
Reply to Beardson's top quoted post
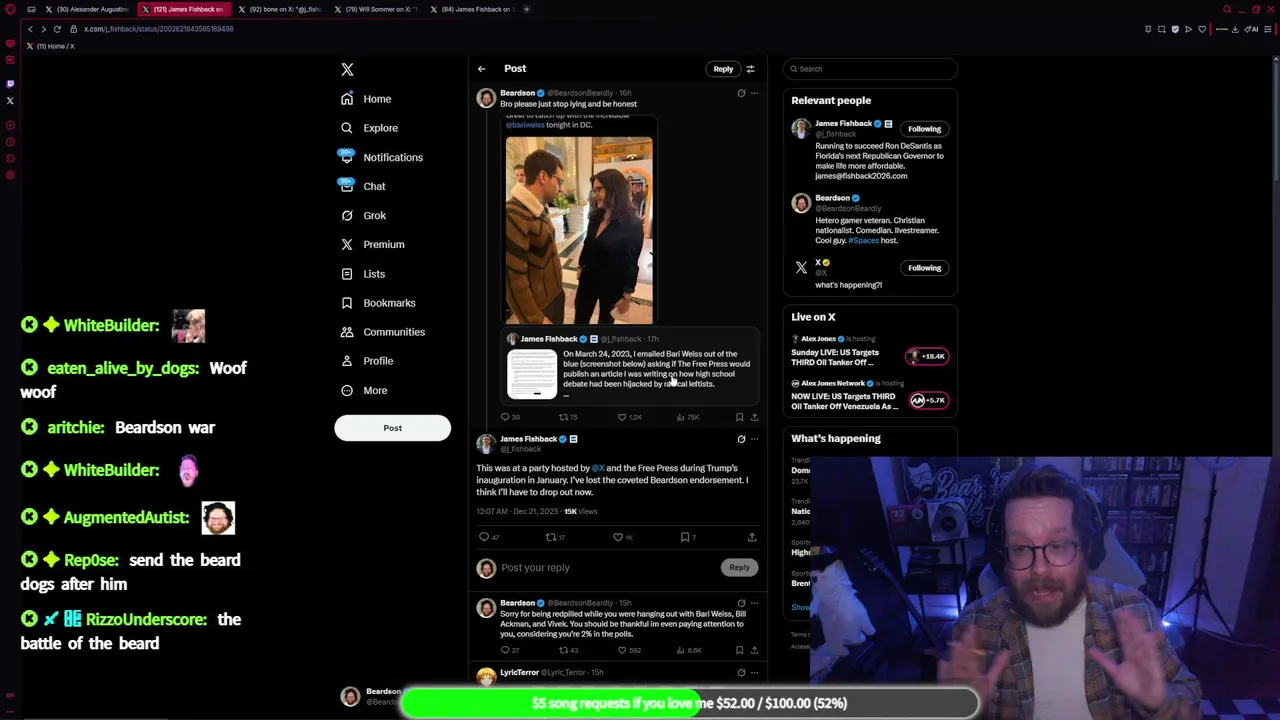[507, 417]
